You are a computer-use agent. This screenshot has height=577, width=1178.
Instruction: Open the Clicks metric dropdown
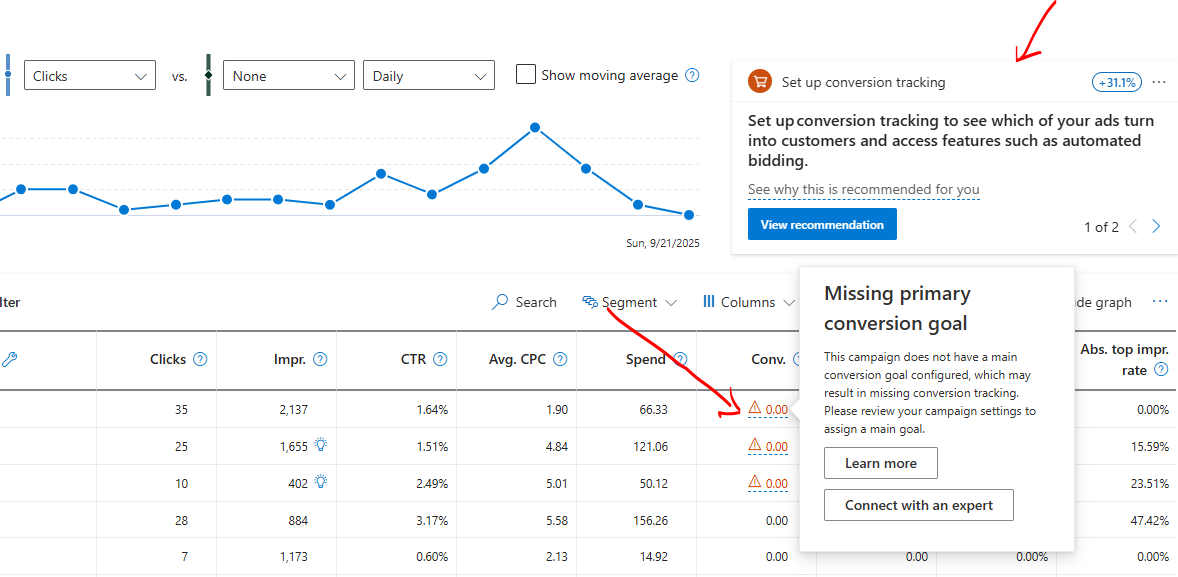89,75
